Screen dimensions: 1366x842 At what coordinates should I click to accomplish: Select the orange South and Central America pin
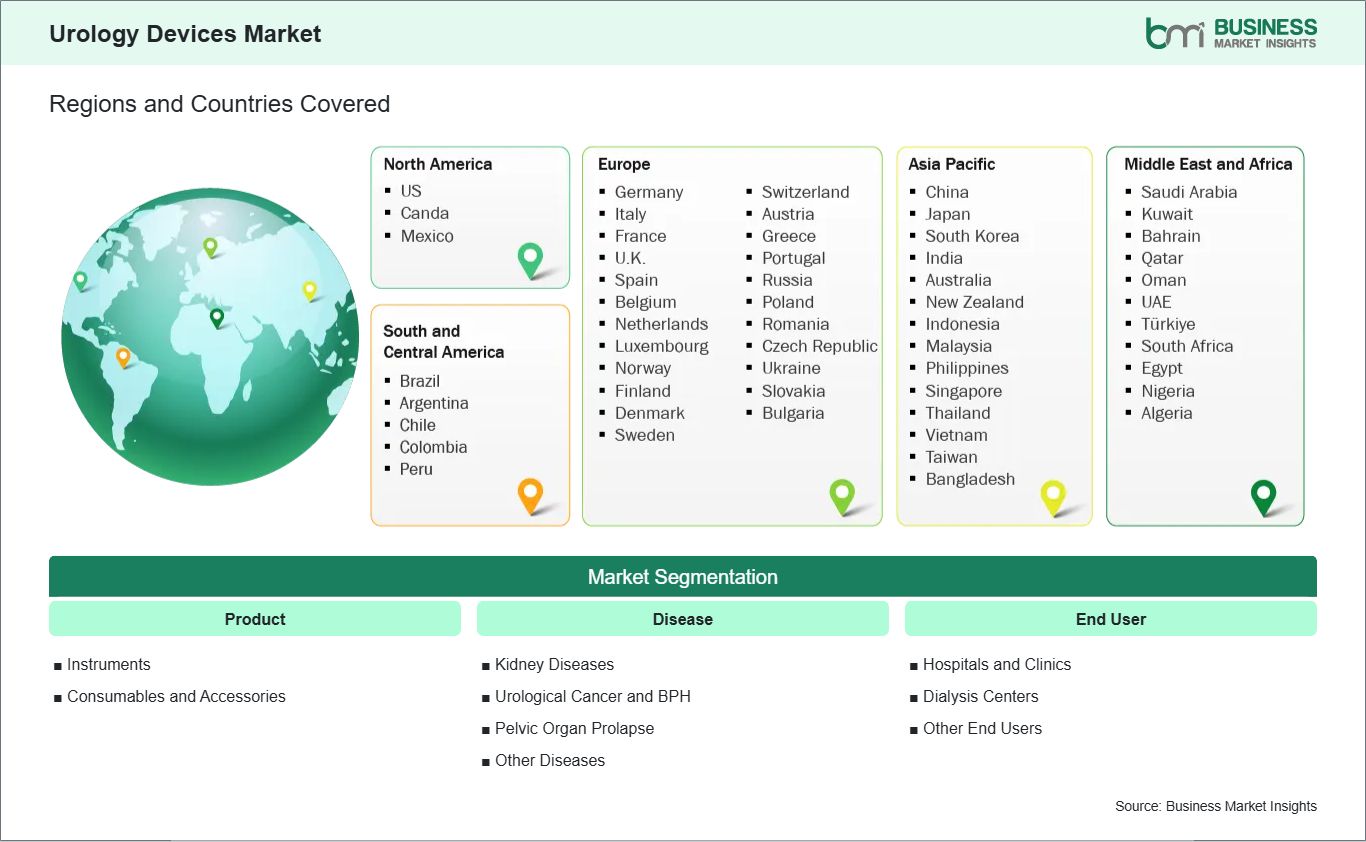[x=529, y=494]
